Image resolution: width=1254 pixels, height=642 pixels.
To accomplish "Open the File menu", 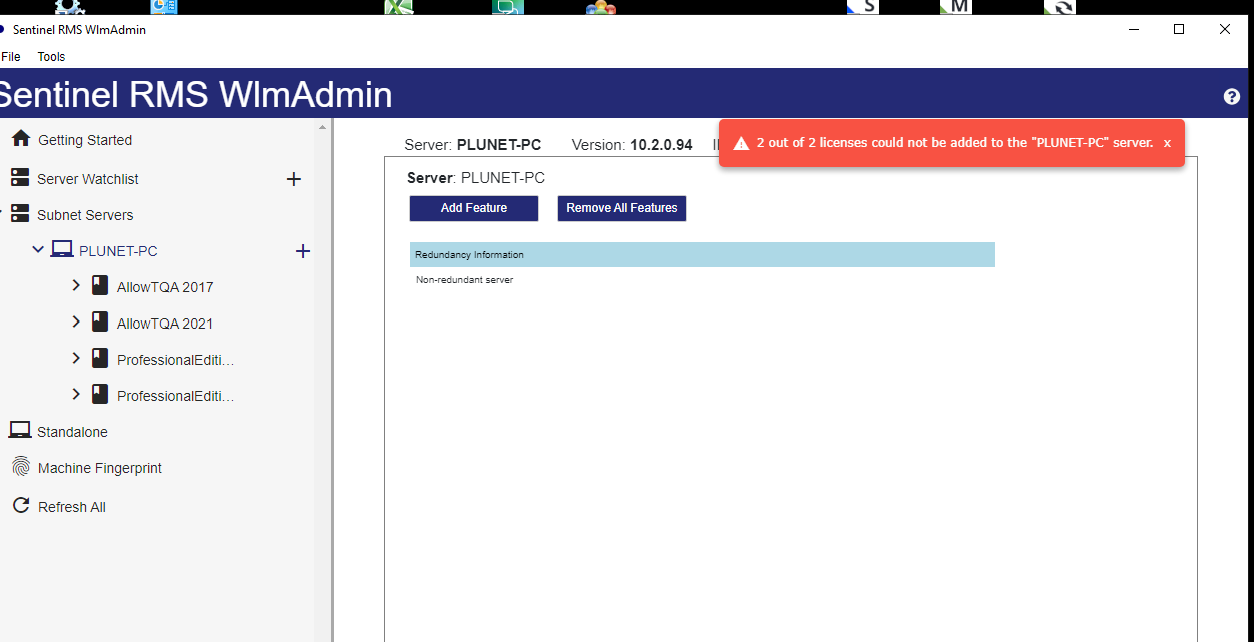I will click(10, 56).
